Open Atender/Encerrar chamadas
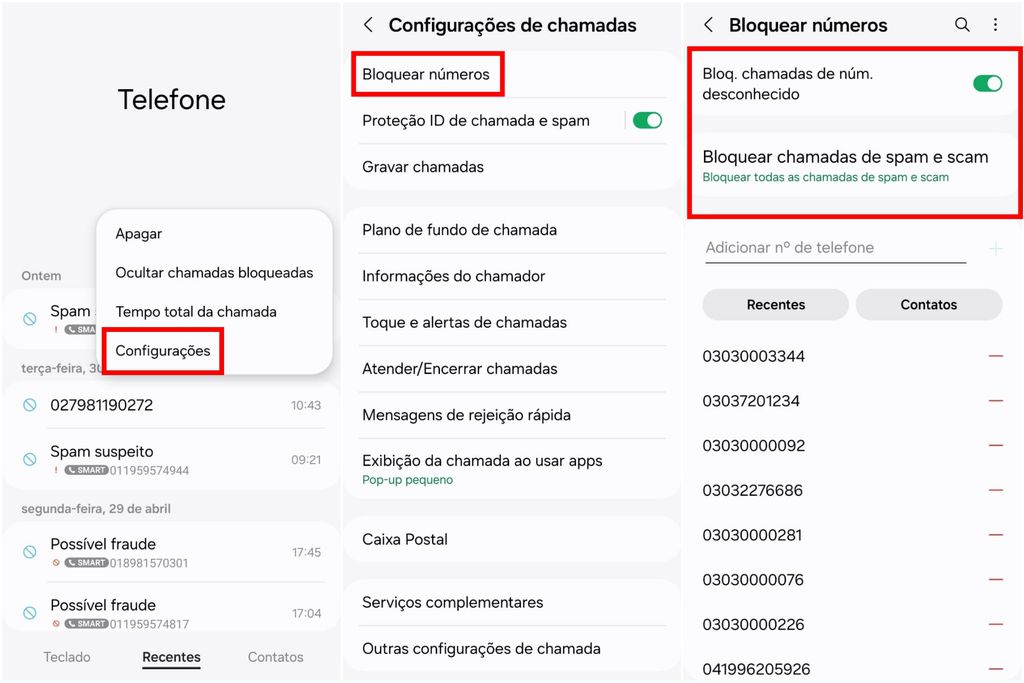The image size is (1024, 683). tap(512, 369)
